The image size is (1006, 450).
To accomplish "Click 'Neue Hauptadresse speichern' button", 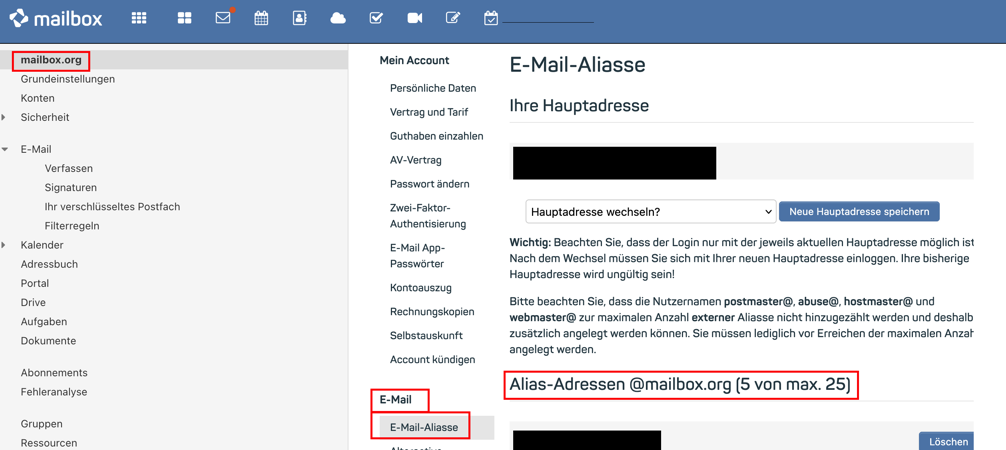I will pos(859,212).
